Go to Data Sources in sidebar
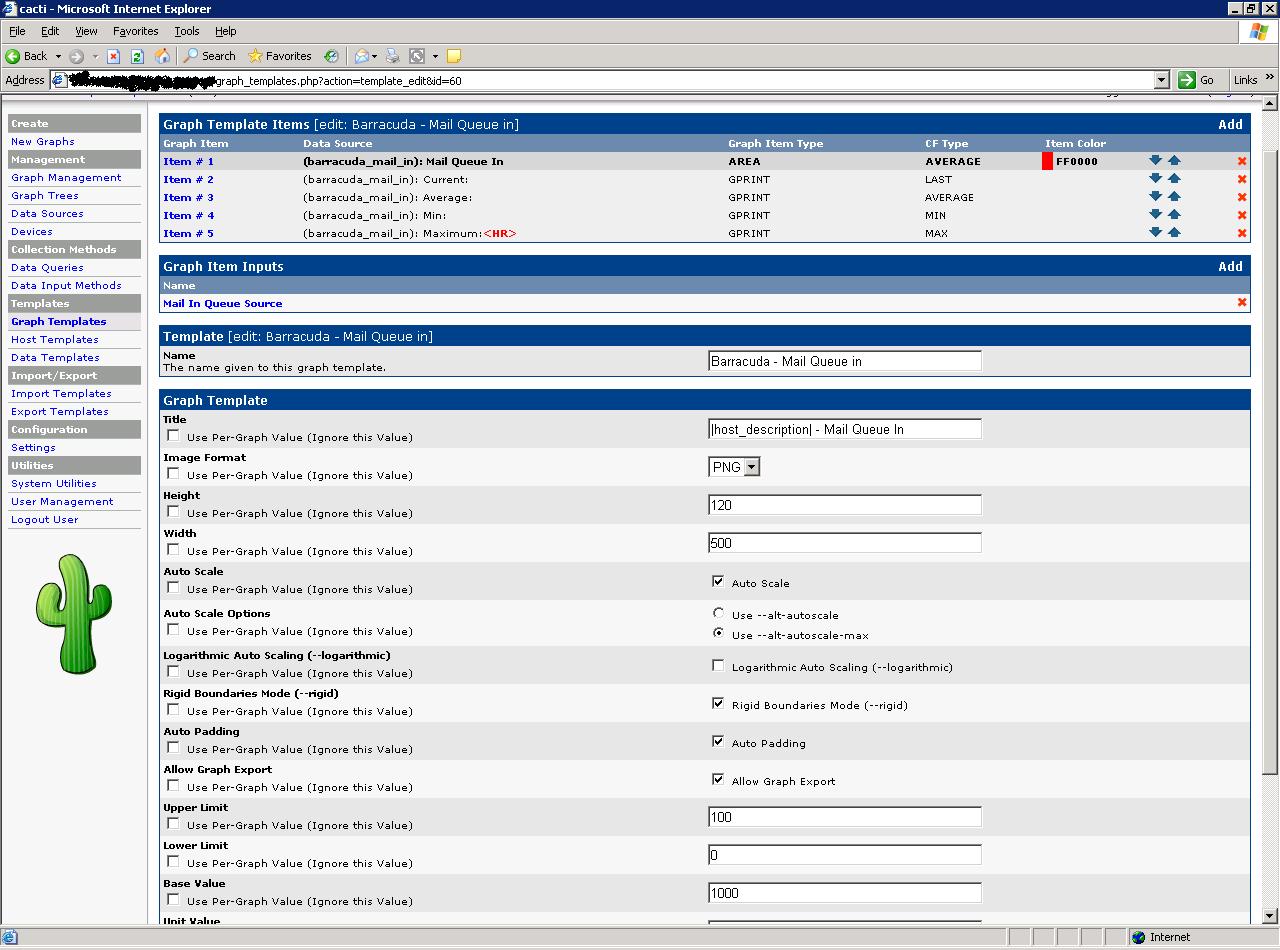This screenshot has height=950, width=1280. 47,213
